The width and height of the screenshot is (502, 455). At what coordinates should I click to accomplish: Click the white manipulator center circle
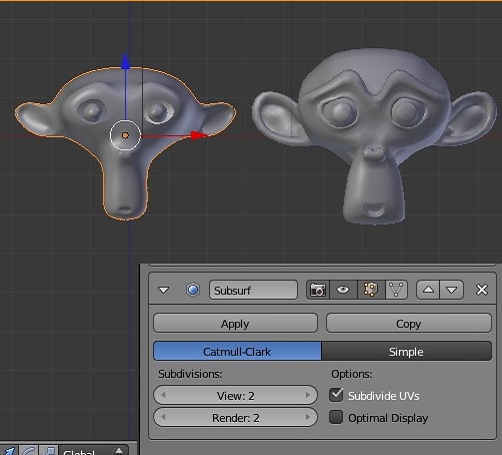coord(125,135)
